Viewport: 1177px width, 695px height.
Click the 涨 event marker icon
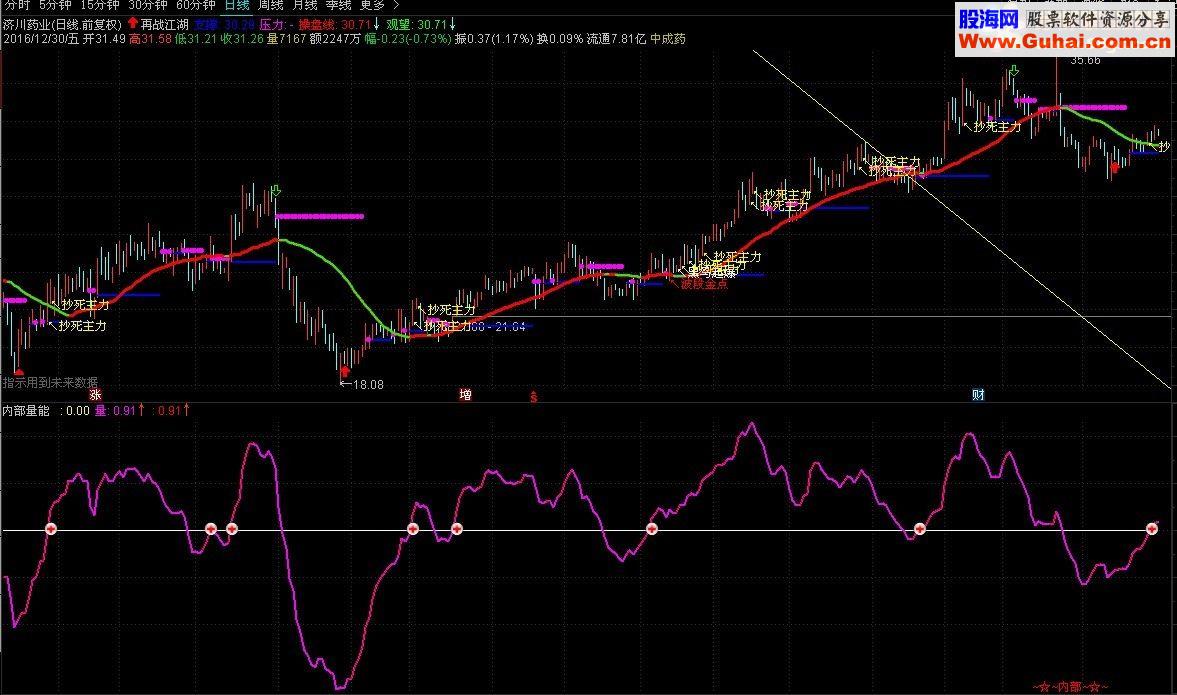click(95, 395)
